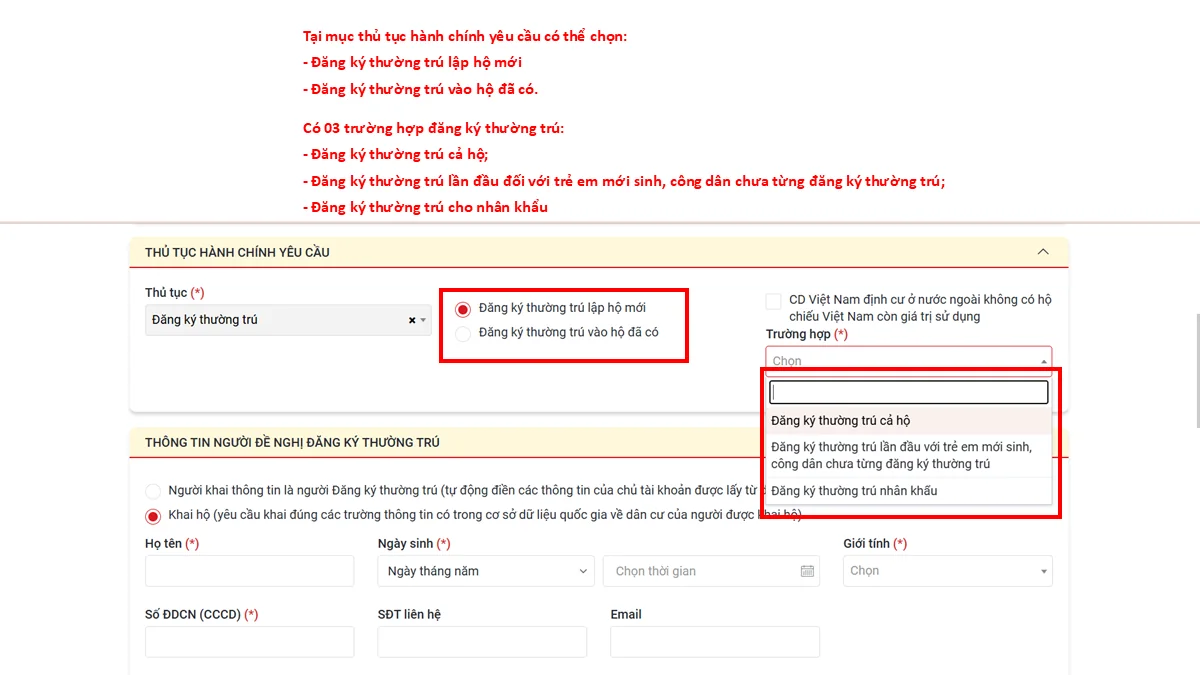Click the calendar icon in Chọn thời gian
This screenshot has width=1200, height=675.
[807, 571]
